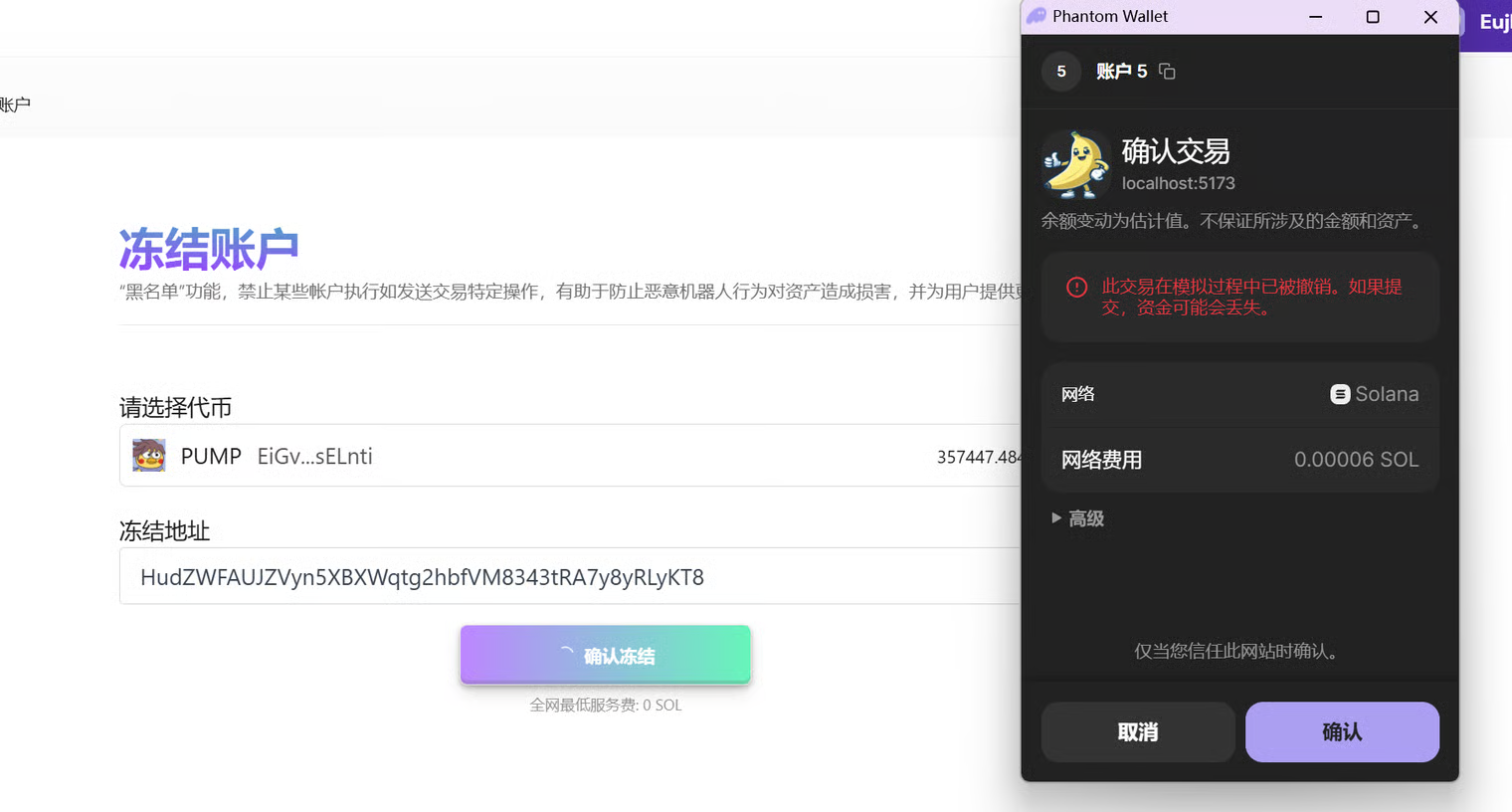Screen dimensions: 1512x812
Task: Click the PUMP token avatar image
Action: (149, 456)
